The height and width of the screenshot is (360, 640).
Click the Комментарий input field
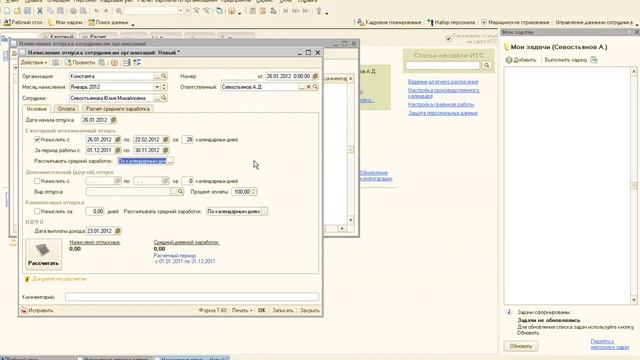[x=192, y=297]
